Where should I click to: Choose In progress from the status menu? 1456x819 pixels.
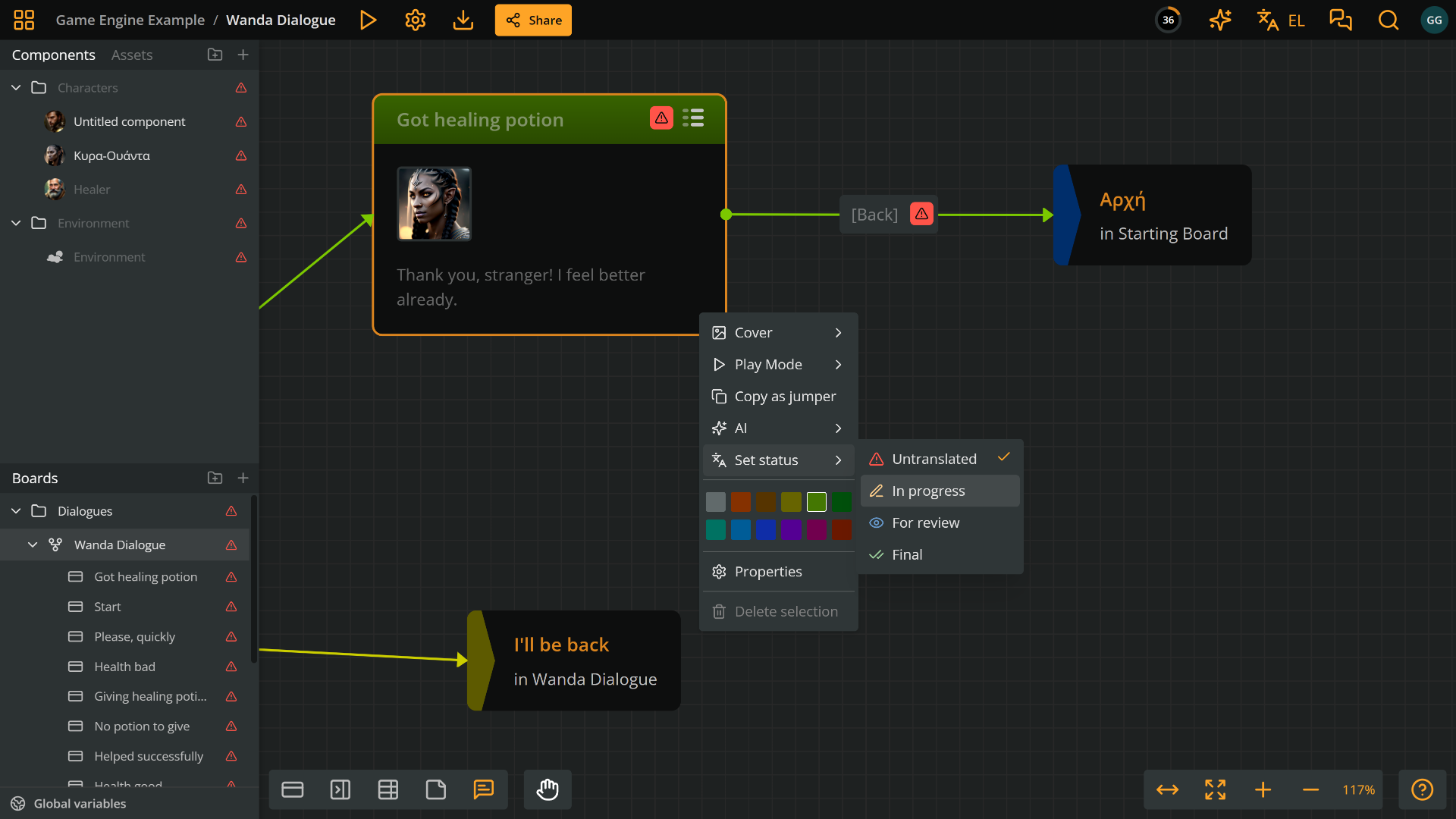coord(928,491)
